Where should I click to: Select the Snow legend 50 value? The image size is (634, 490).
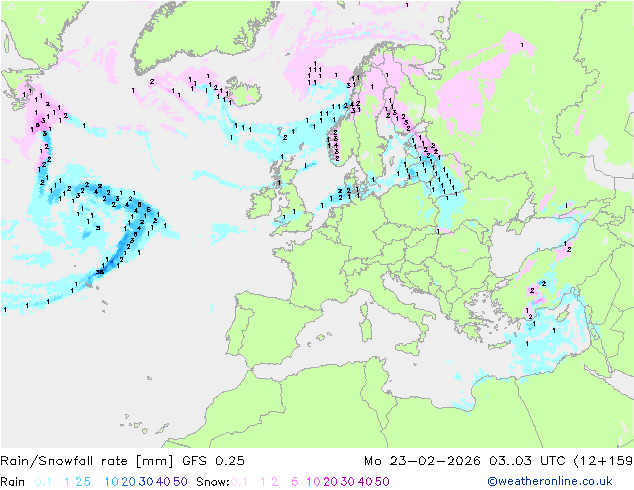(x=382, y=482)
